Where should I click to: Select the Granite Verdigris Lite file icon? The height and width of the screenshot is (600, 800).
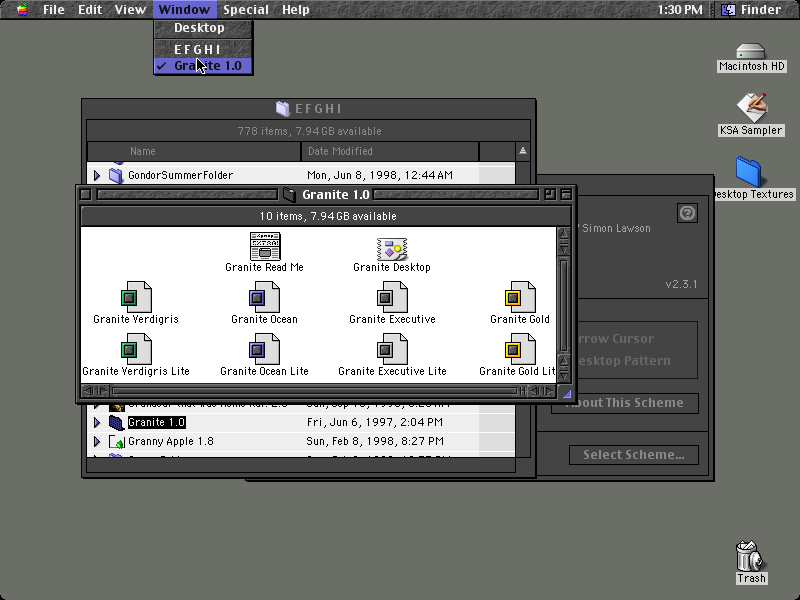(x=136, y=349)
